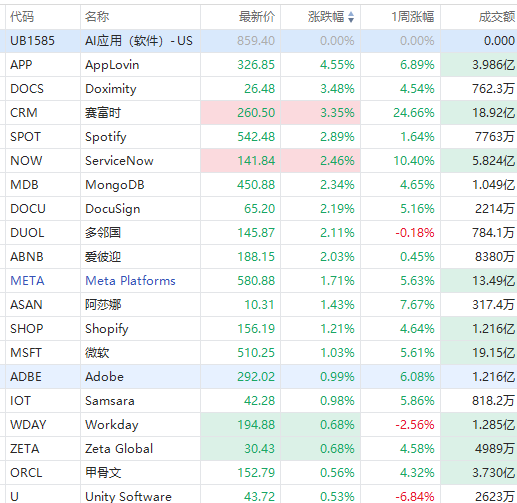Click the ORCL 甲骨文 row
Image resolution: width=517 pixels, height=503 pixels.
tap(258, 473)
